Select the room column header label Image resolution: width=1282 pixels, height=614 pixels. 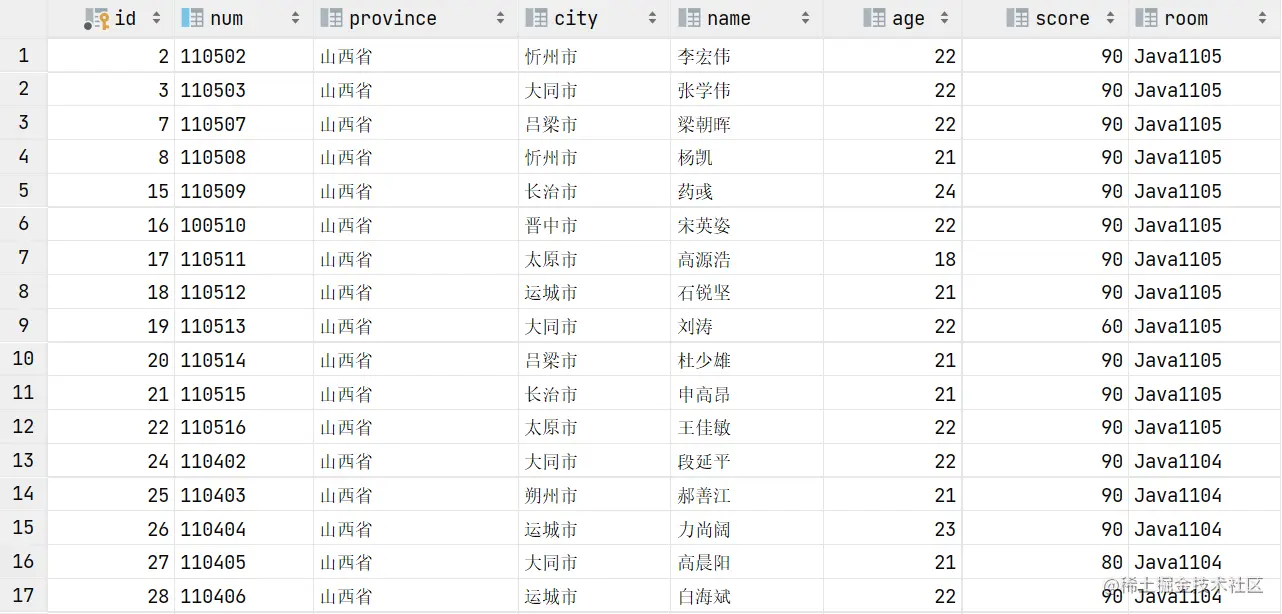coord(1186,19)
